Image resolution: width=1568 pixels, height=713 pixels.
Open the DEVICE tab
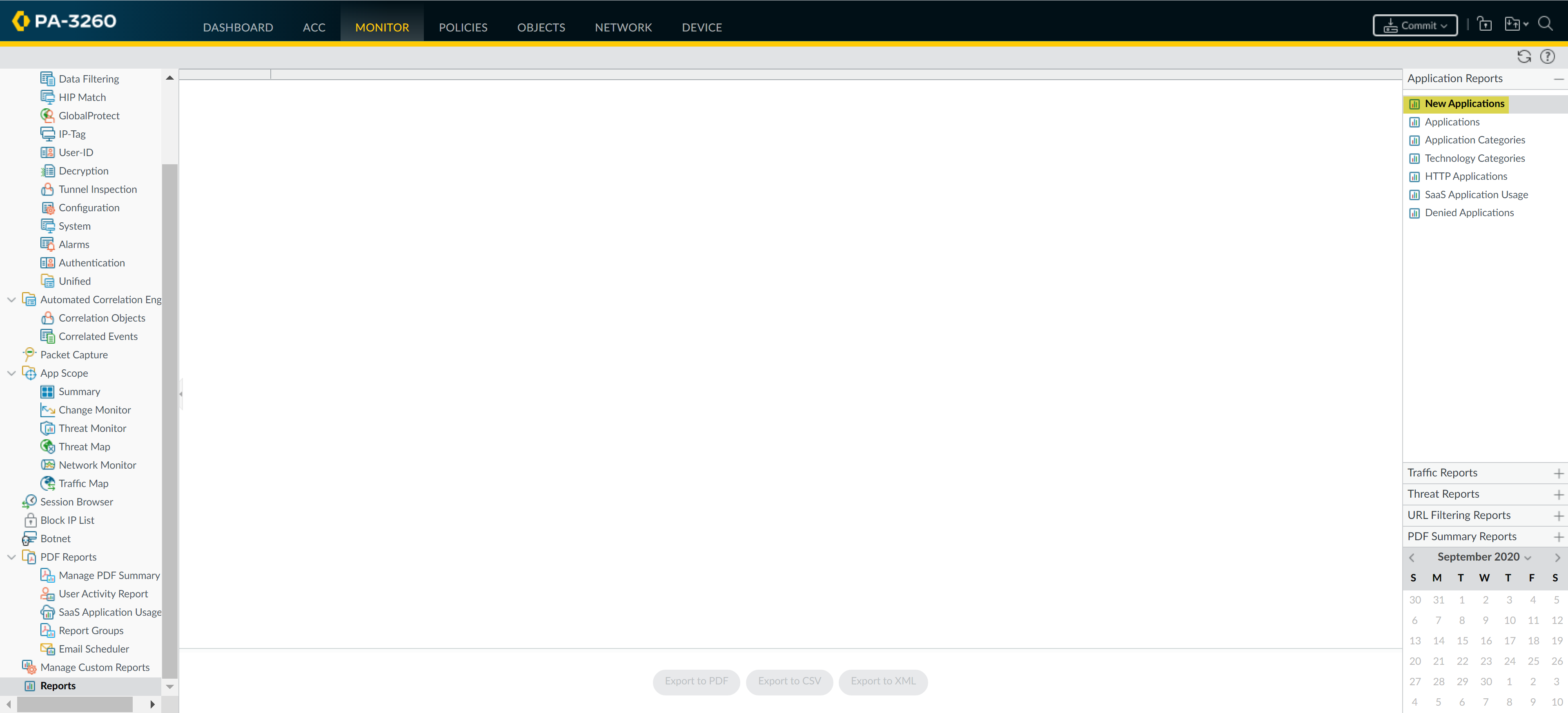[x=701, y=27]
